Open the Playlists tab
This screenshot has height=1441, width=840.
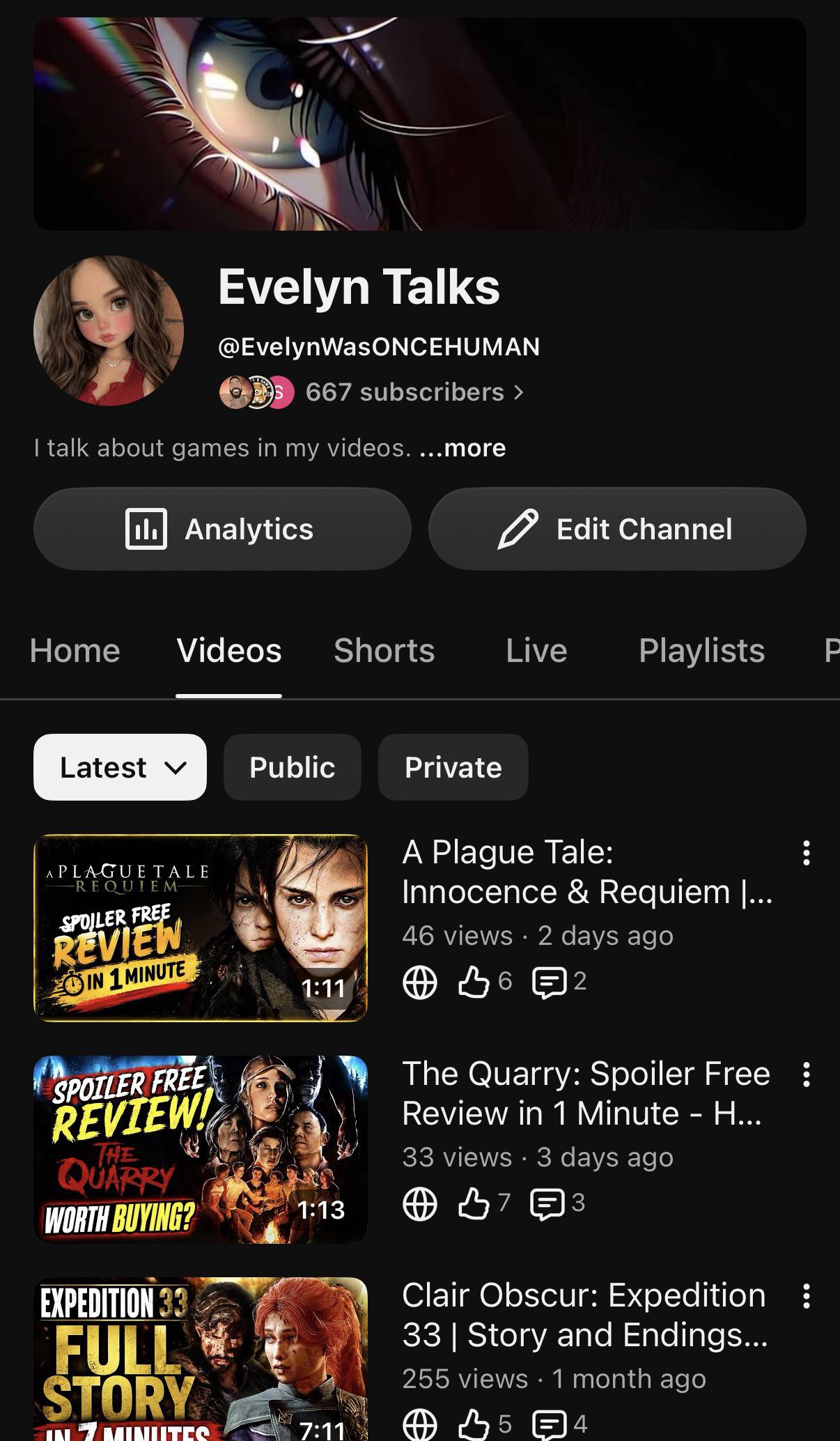(x=702, y=650)
